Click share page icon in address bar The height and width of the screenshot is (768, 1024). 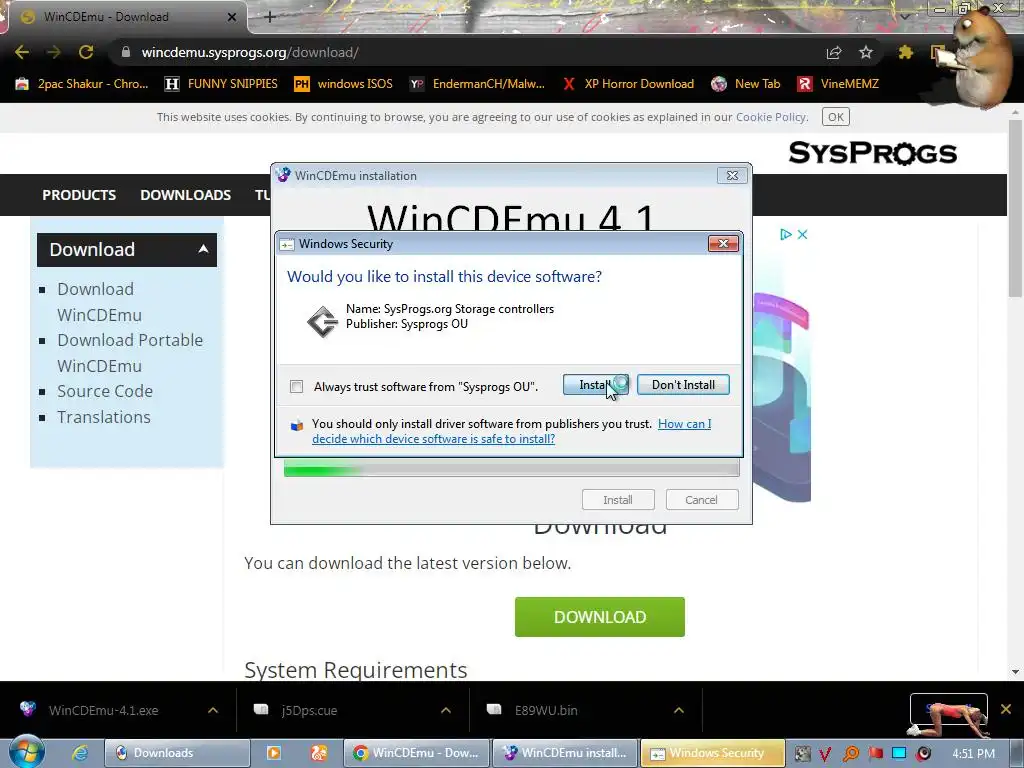[834, 52]
